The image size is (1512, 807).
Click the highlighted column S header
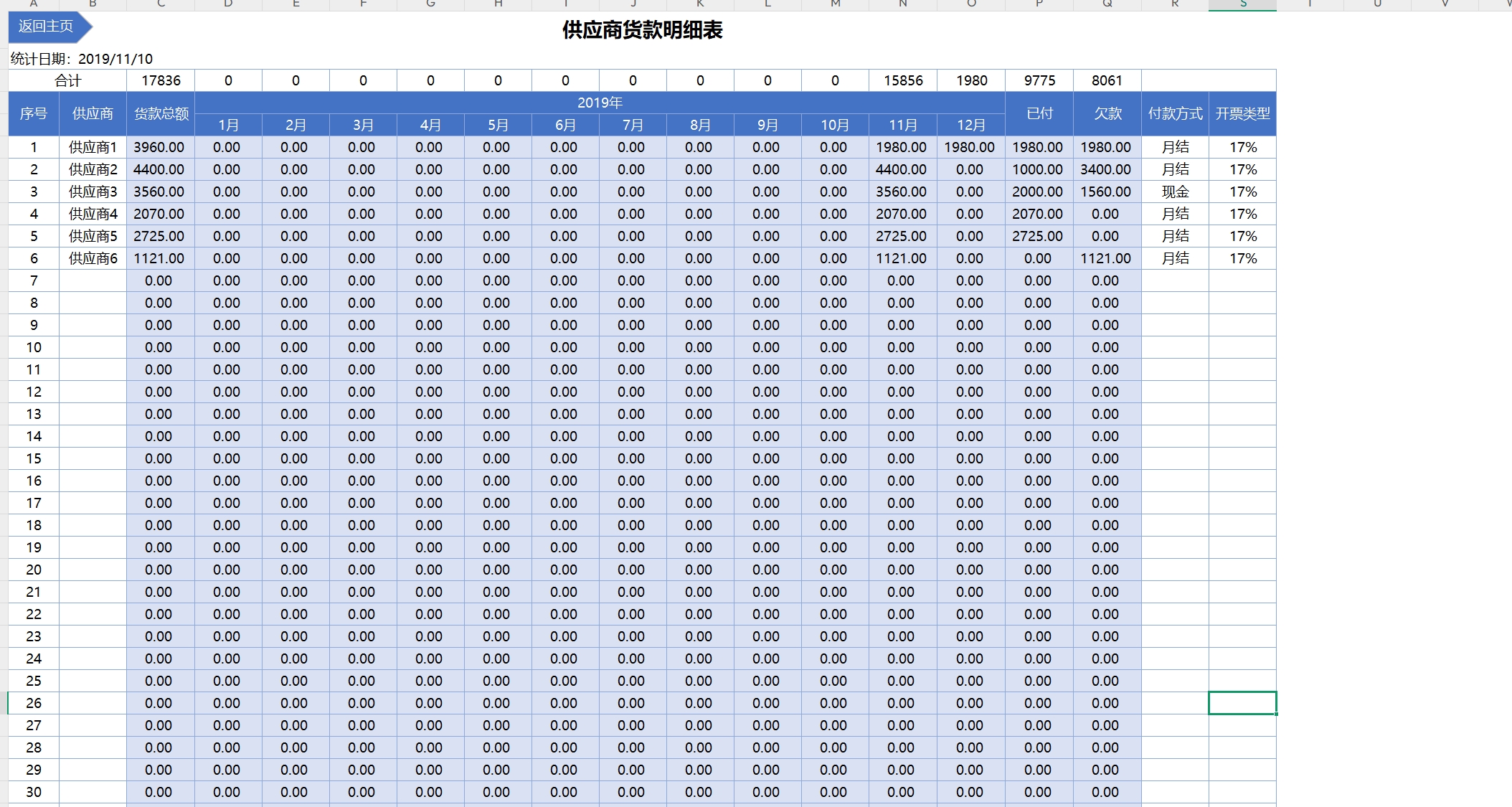1242,5
